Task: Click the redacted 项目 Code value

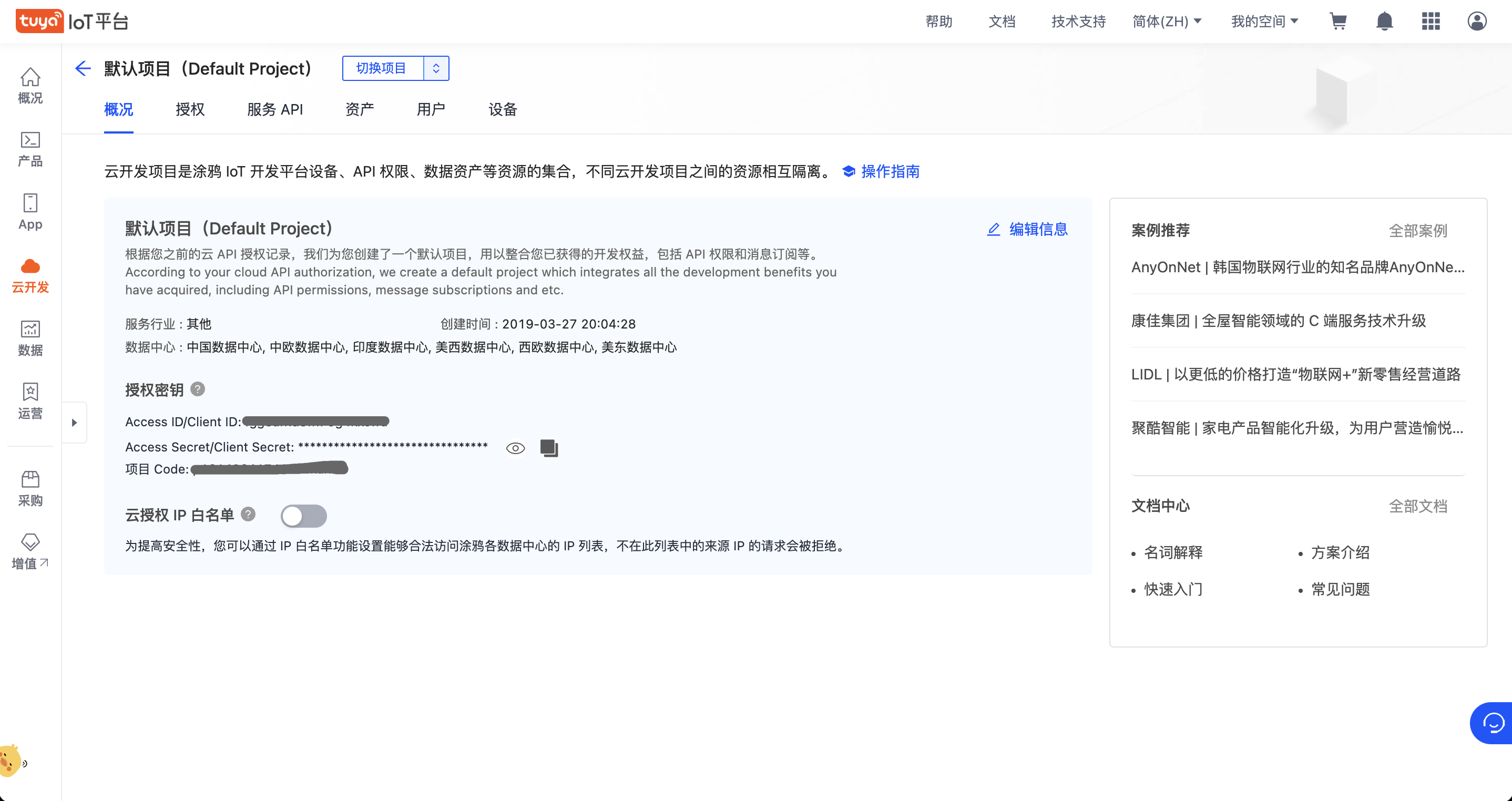Action: (x=269, y=468)
